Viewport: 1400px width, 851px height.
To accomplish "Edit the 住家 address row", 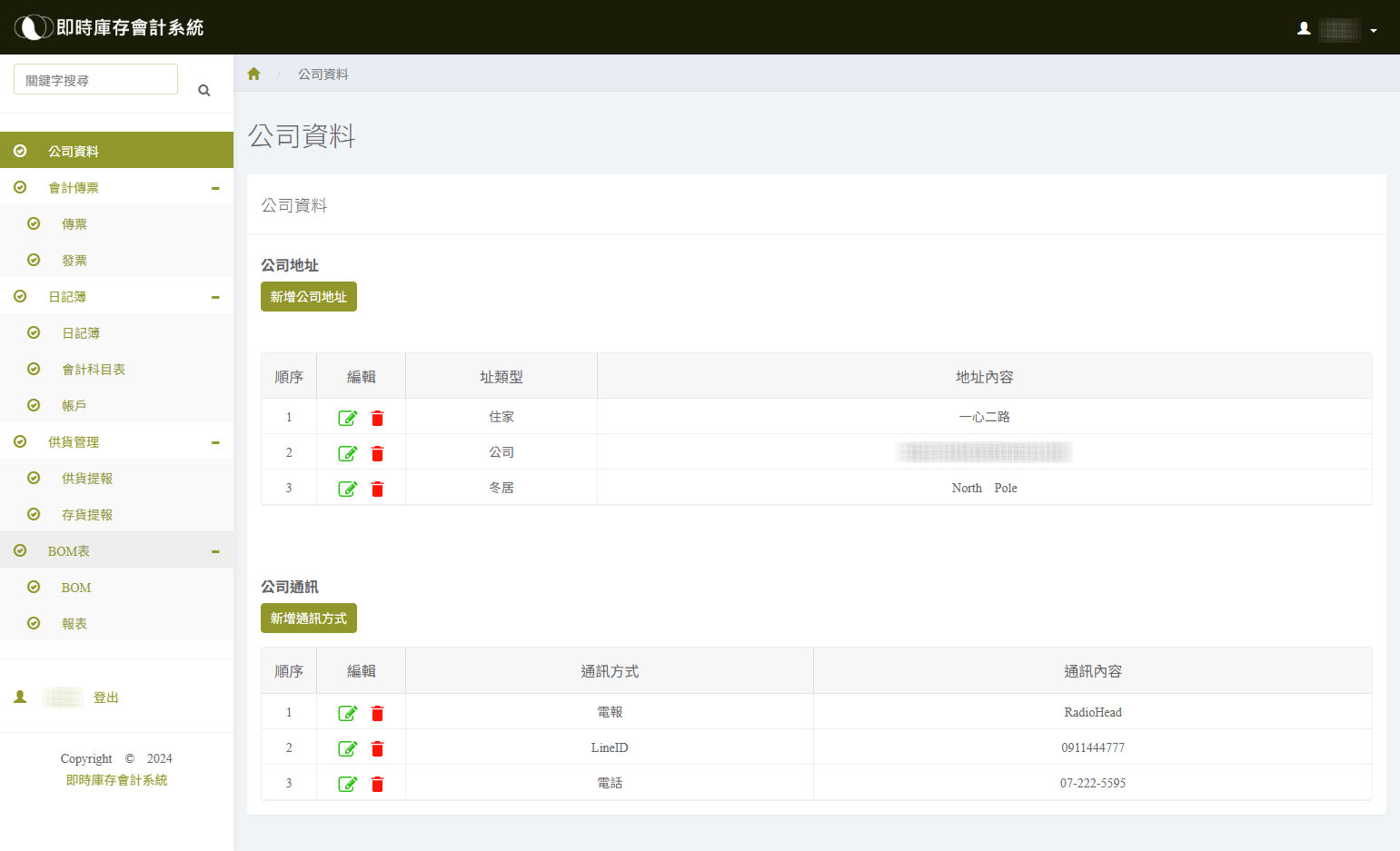I will pyautogui.click(x=347, y=418).
